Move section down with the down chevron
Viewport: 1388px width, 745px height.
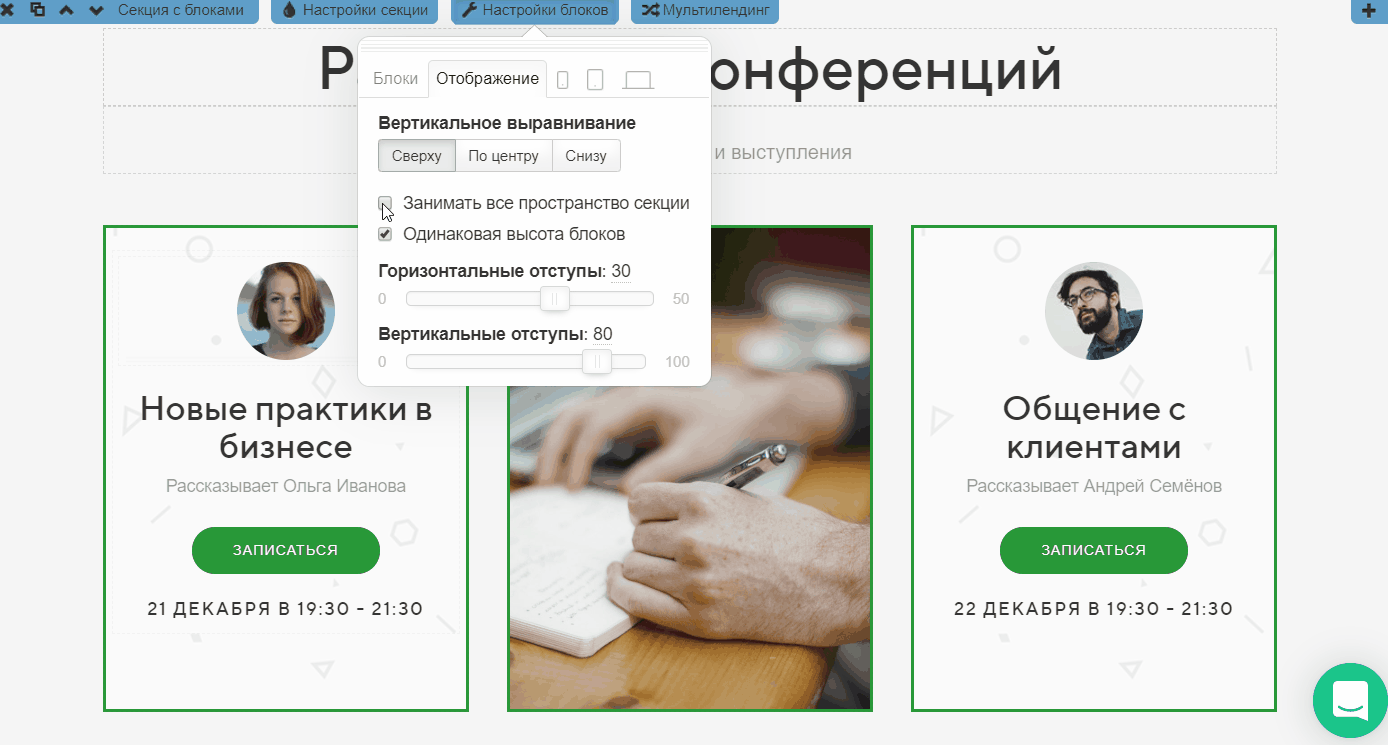tap(96, 10)
